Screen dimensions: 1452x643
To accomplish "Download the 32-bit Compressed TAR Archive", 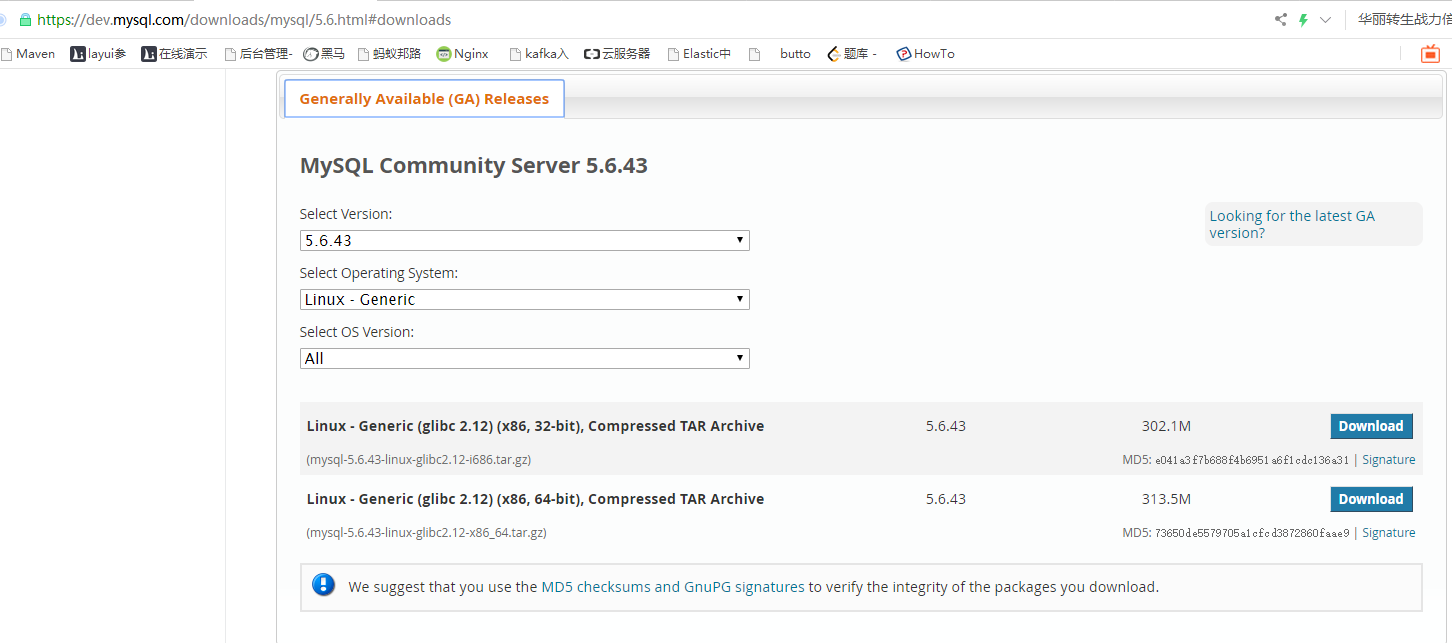I will click(1371, 426).
